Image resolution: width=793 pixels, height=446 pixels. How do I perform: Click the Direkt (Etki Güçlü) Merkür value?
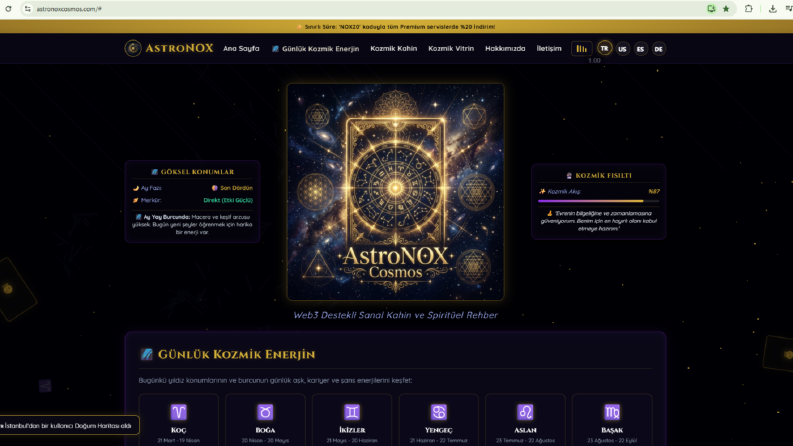click(228, 200)
